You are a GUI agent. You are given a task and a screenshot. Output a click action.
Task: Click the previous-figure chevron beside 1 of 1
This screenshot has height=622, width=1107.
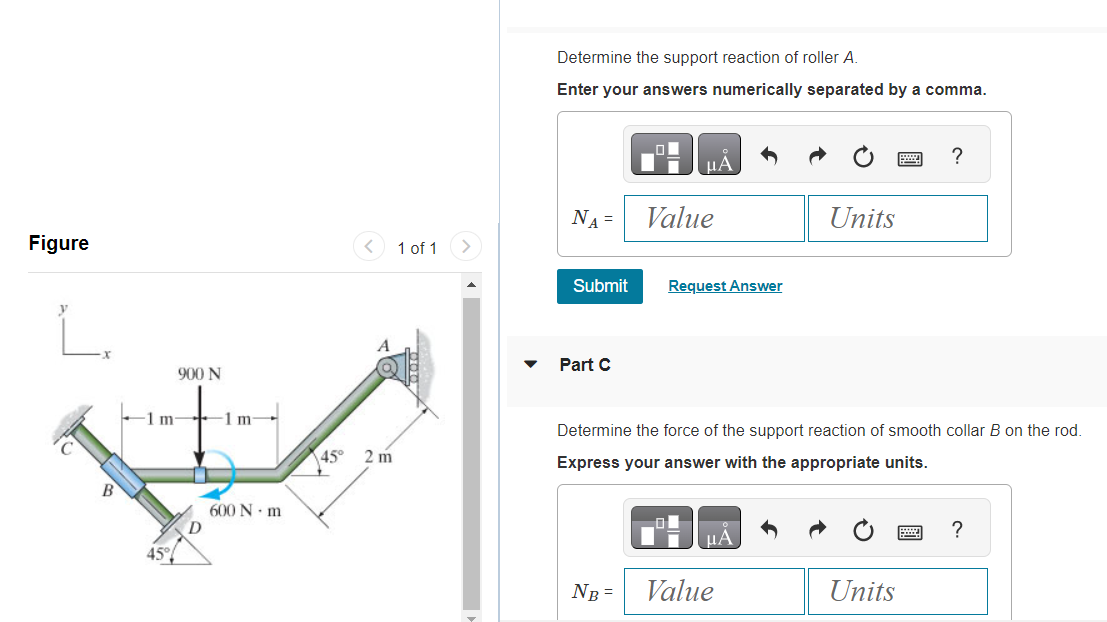tap(368, 246)
